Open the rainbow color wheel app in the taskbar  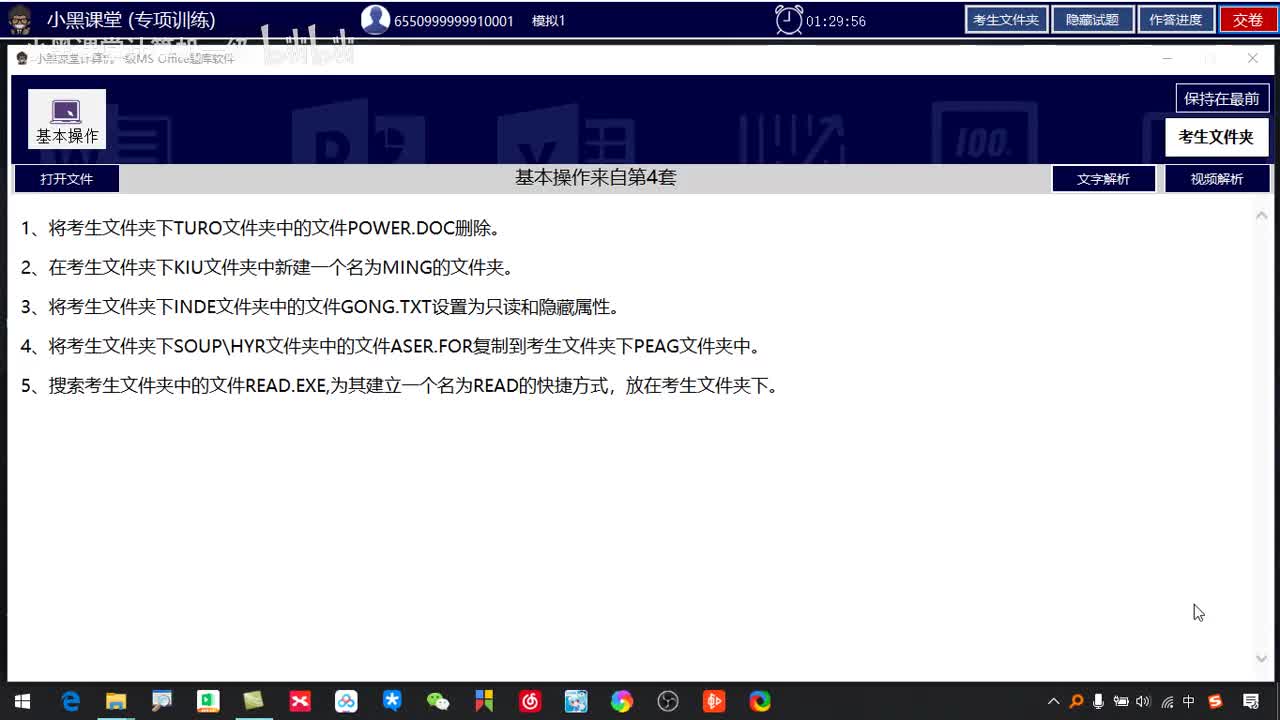[x=622, y=701]
